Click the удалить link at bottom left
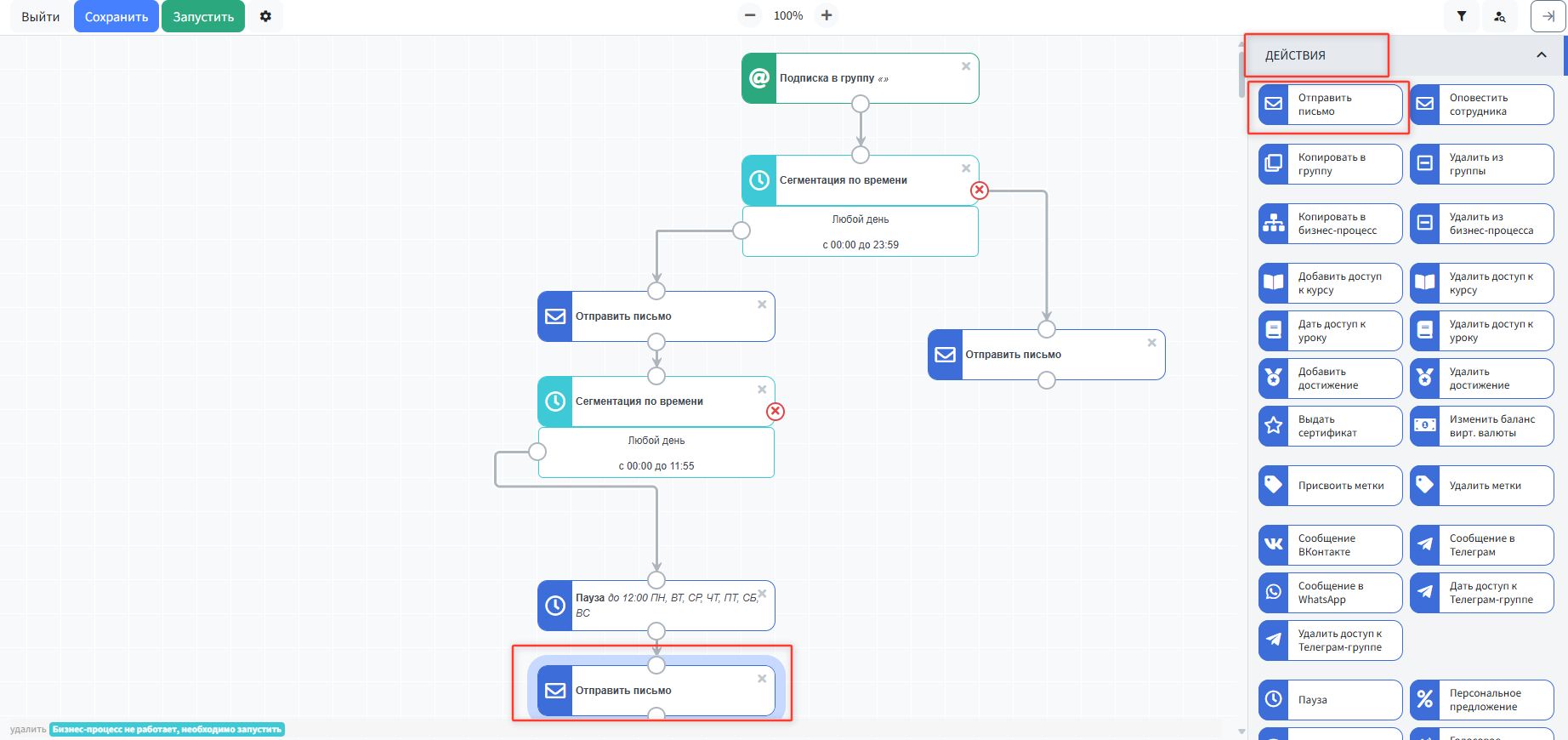Screen dimensions: 1568x740 tap(28, 729)
